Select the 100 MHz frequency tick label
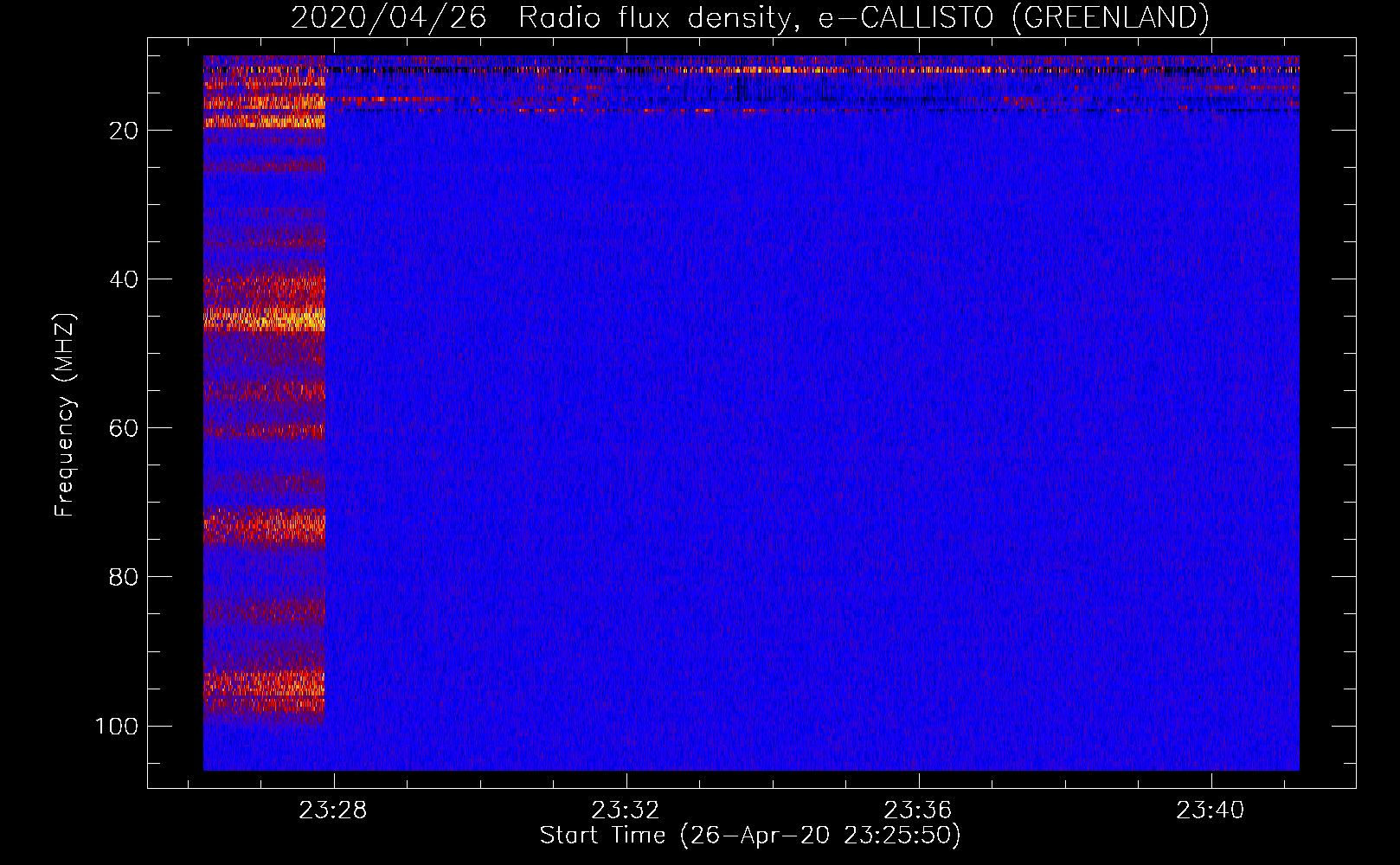This screenshot has height=865, width=1400. [x=117, y=726]
